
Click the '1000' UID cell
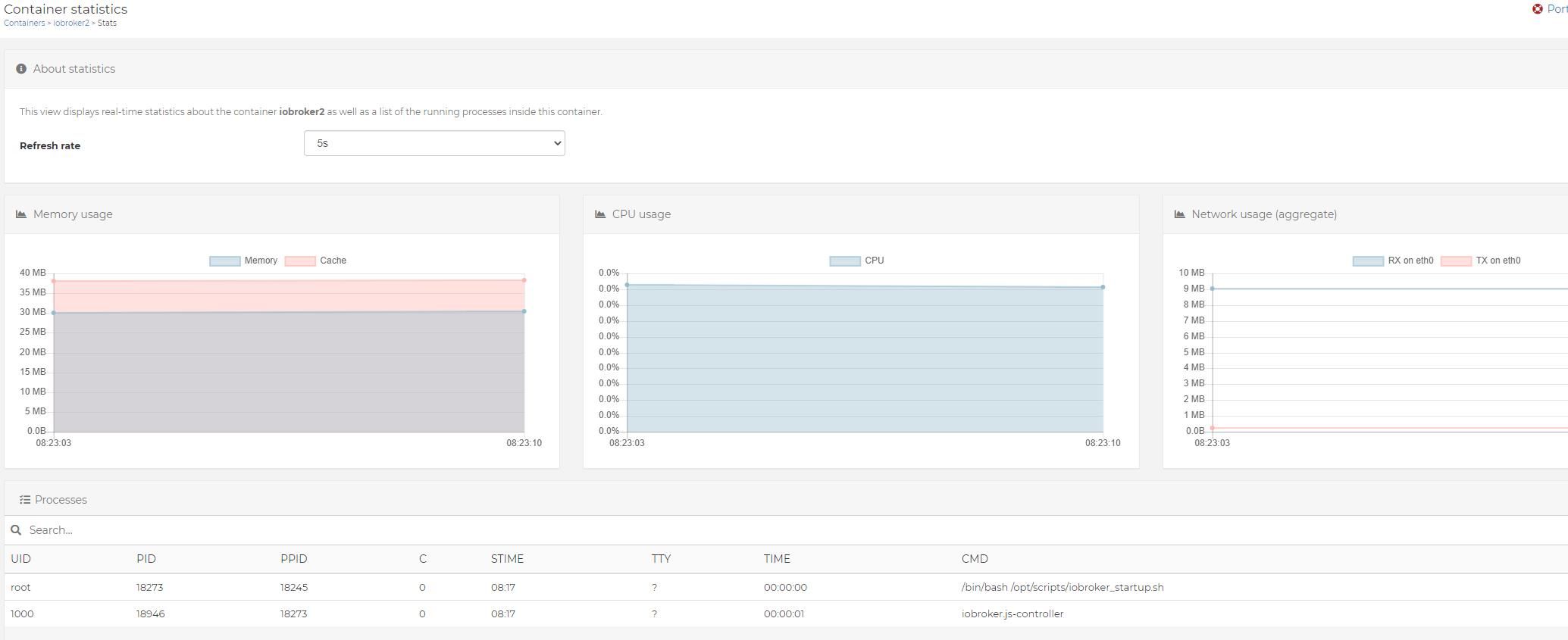(x=22, y=613)
